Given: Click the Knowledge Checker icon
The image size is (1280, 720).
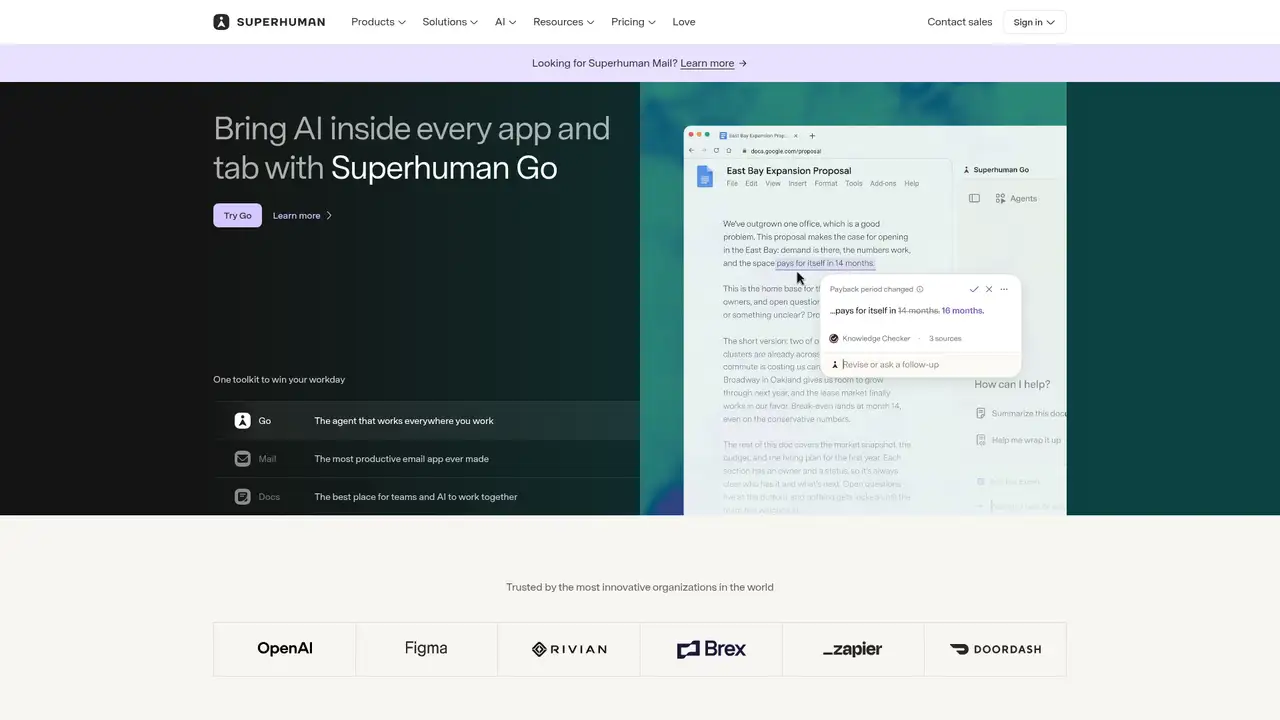Looking at the screenshot, I should coord(834,338).
